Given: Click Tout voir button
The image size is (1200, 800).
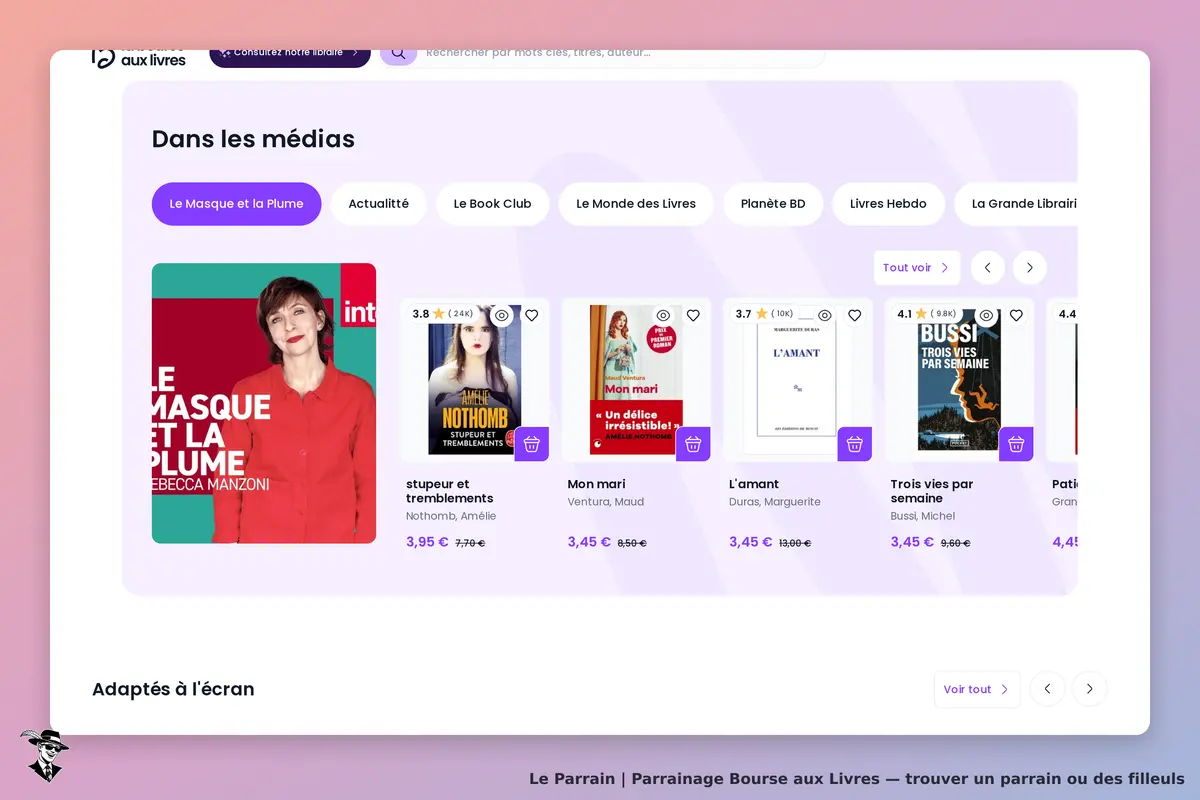Looking at the screenshot, I should (917, 268).
